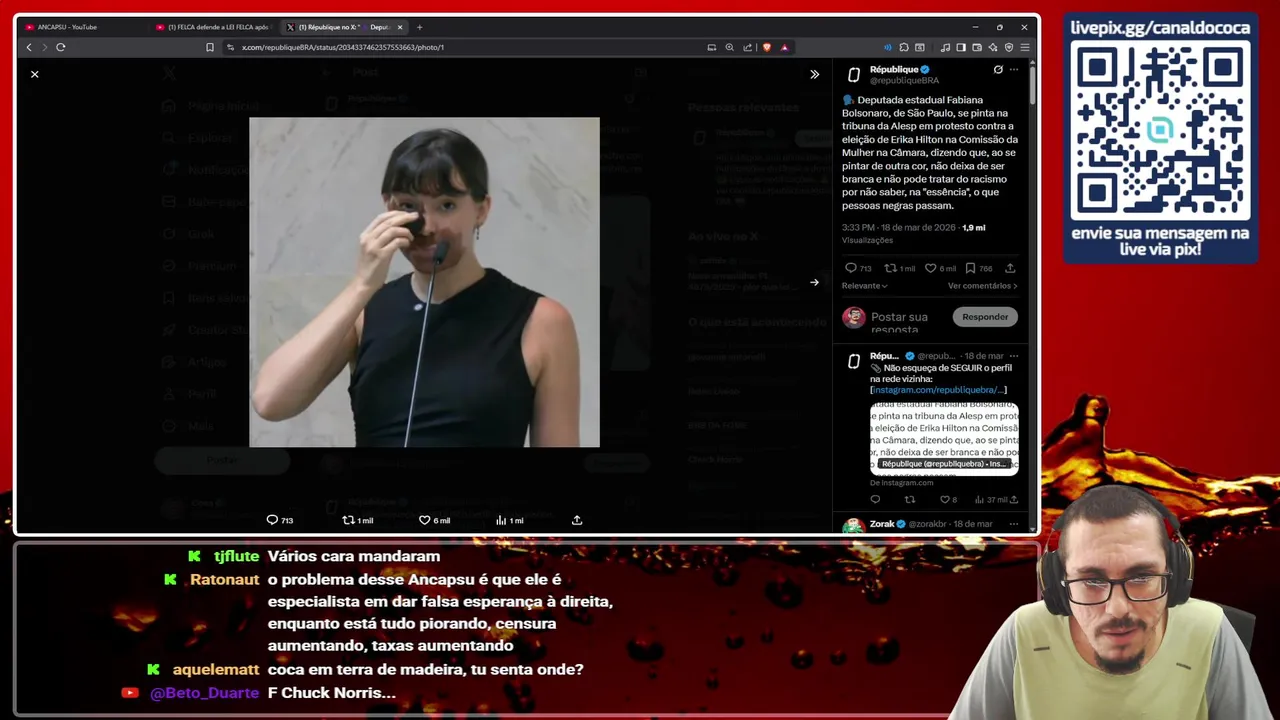
Task: Bookmark the post with the 766 bookmark icon
Action: click(970, 268)
